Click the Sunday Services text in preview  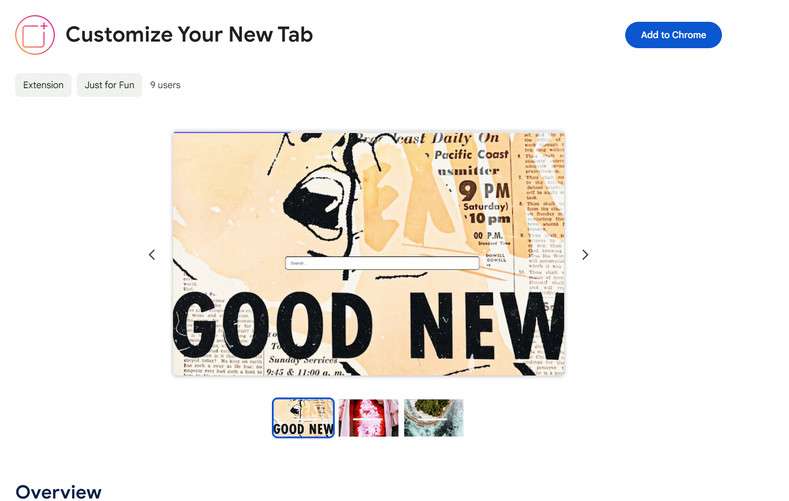pos(303,360)
